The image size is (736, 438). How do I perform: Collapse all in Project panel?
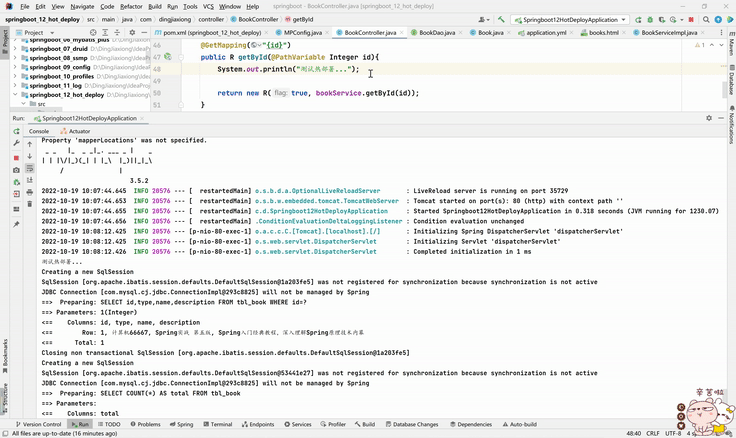117,32
